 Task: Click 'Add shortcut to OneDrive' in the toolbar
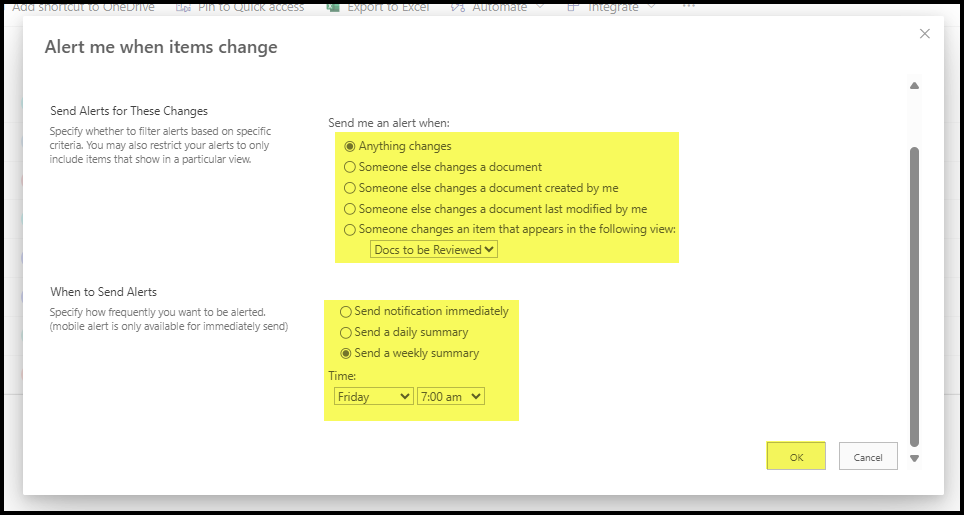coord(84,7)
